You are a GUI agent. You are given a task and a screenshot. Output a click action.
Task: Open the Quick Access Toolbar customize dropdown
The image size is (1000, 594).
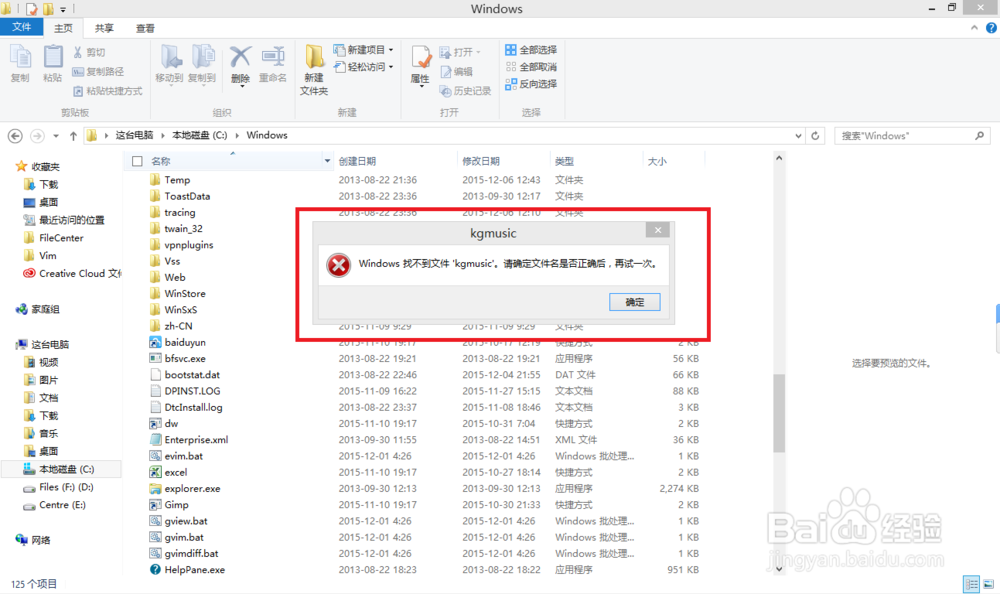pyautogui.click(x=62, y=9)
